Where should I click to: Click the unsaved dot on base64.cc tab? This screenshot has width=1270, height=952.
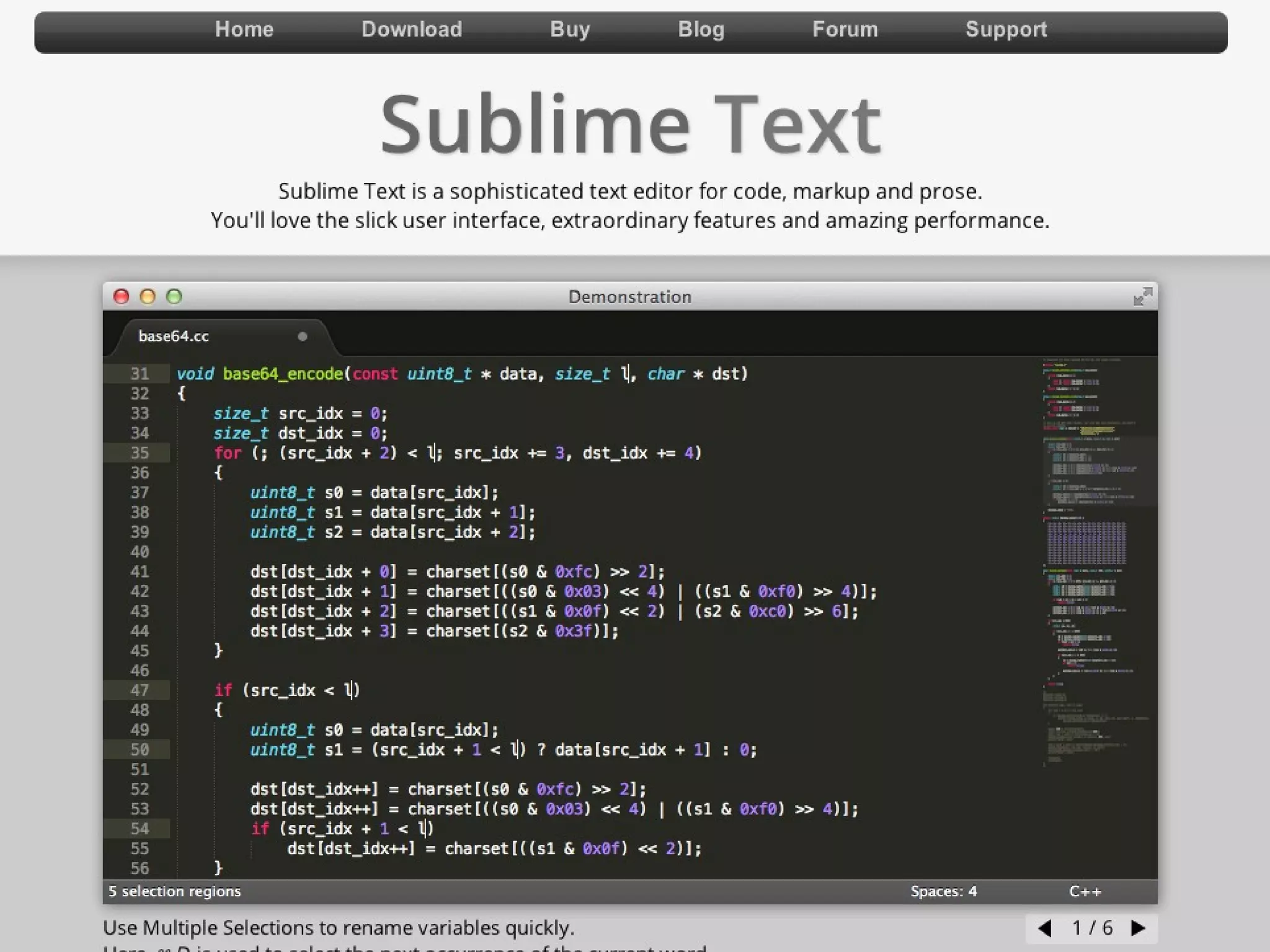click(x=303, y=337)
